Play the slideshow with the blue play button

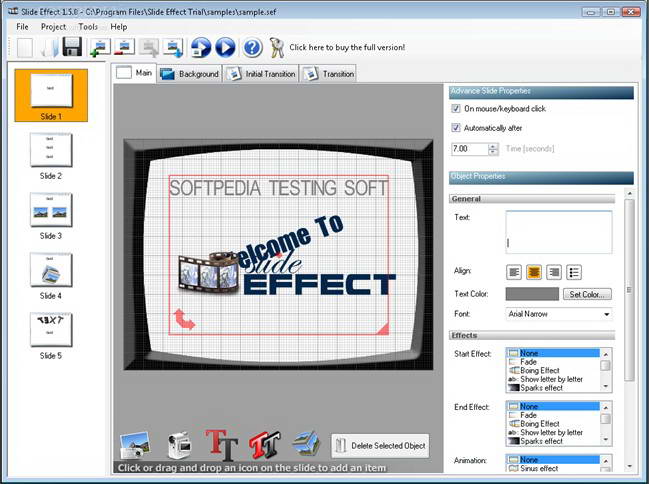[x=225, y=47]
